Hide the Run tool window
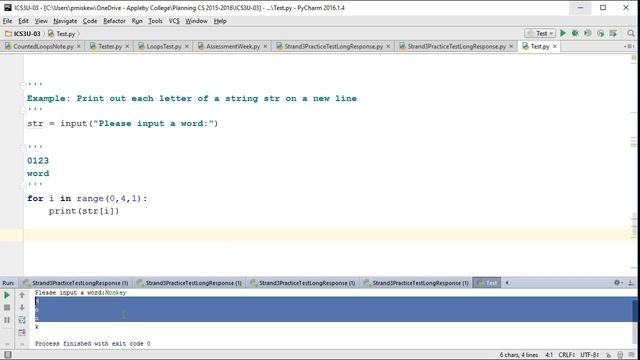640x360 pixels. [x=631, y=282]
